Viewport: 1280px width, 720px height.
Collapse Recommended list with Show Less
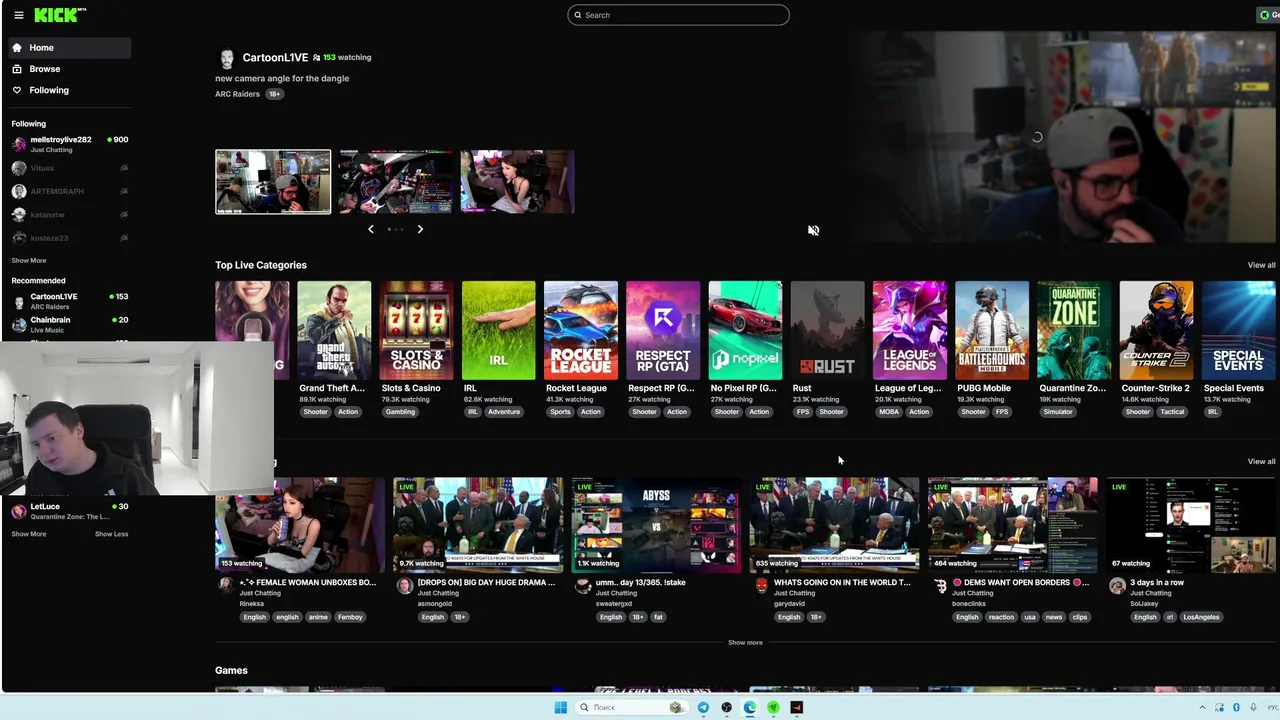click(x=111, y=534)
